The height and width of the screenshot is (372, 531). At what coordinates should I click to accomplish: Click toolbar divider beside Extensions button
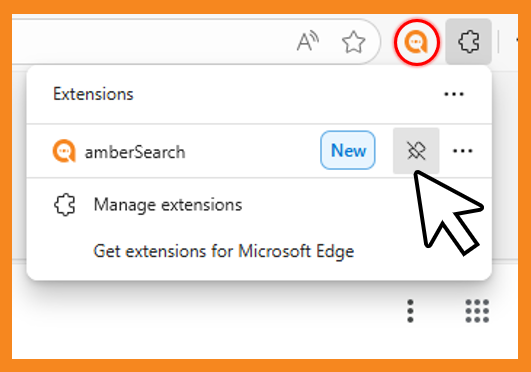click(x=498, y=42)
